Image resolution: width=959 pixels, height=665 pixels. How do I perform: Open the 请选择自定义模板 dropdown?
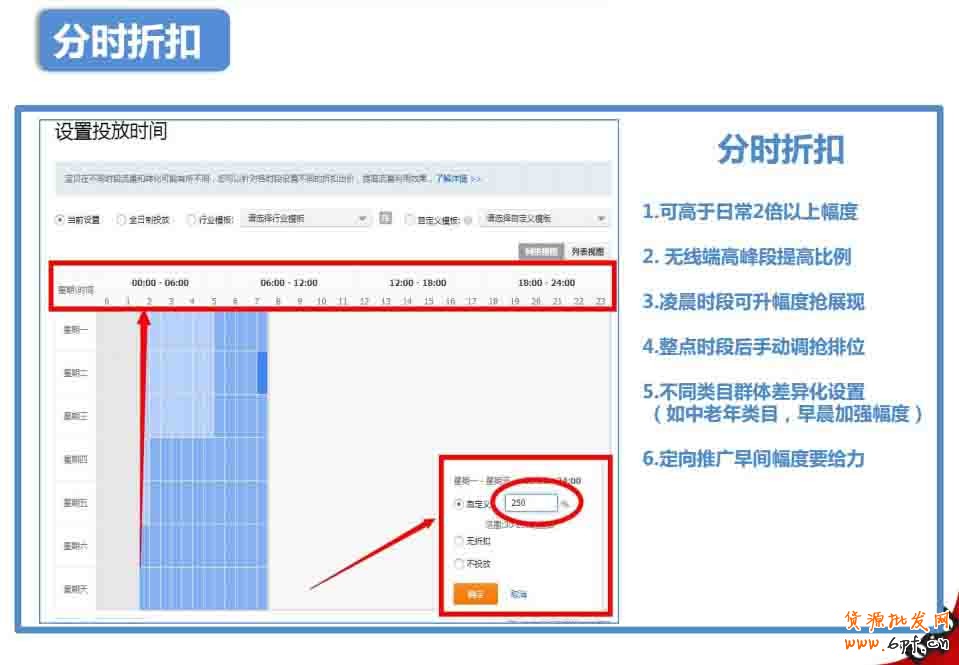point(546,218)
